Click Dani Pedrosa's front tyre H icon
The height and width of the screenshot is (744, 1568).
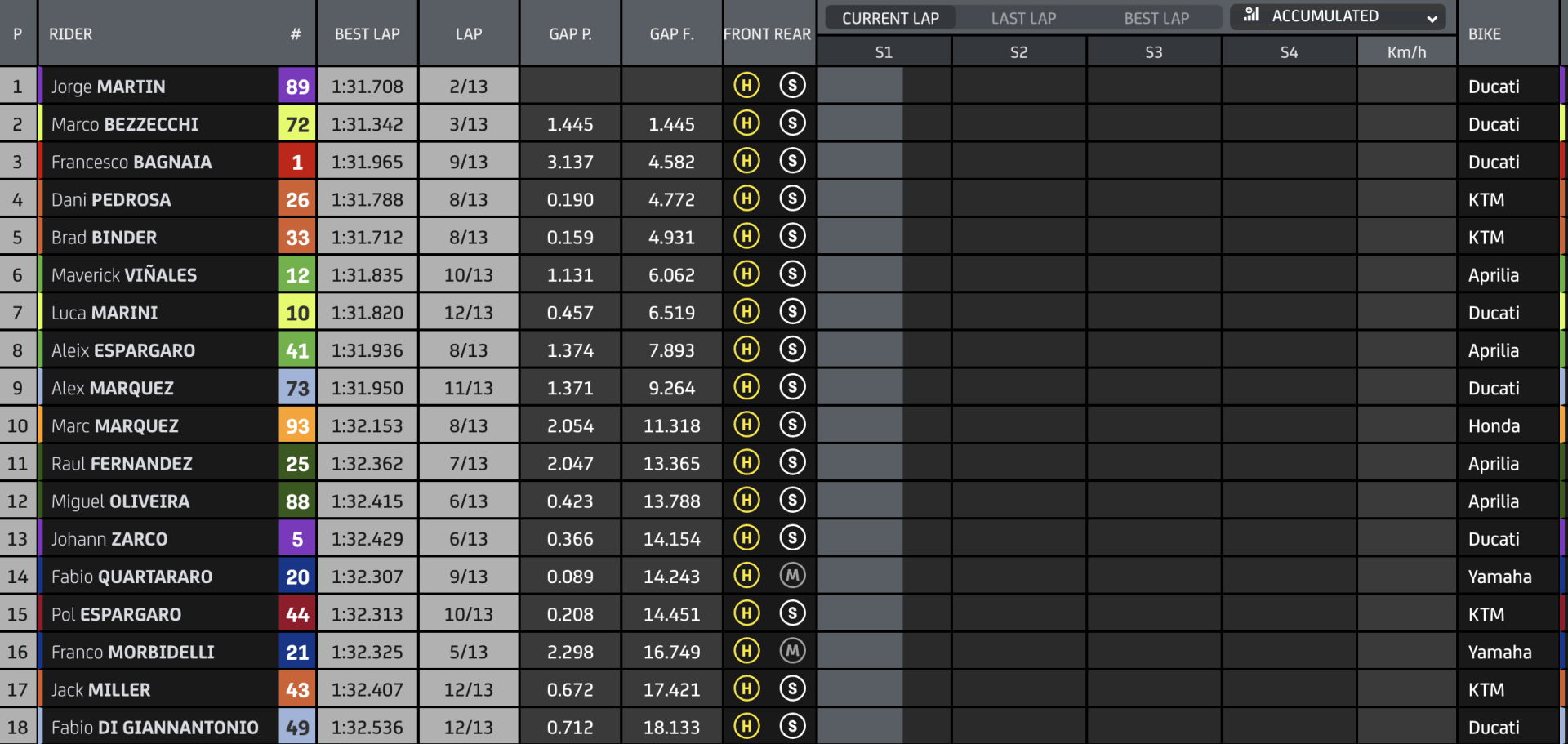(746, 198)
